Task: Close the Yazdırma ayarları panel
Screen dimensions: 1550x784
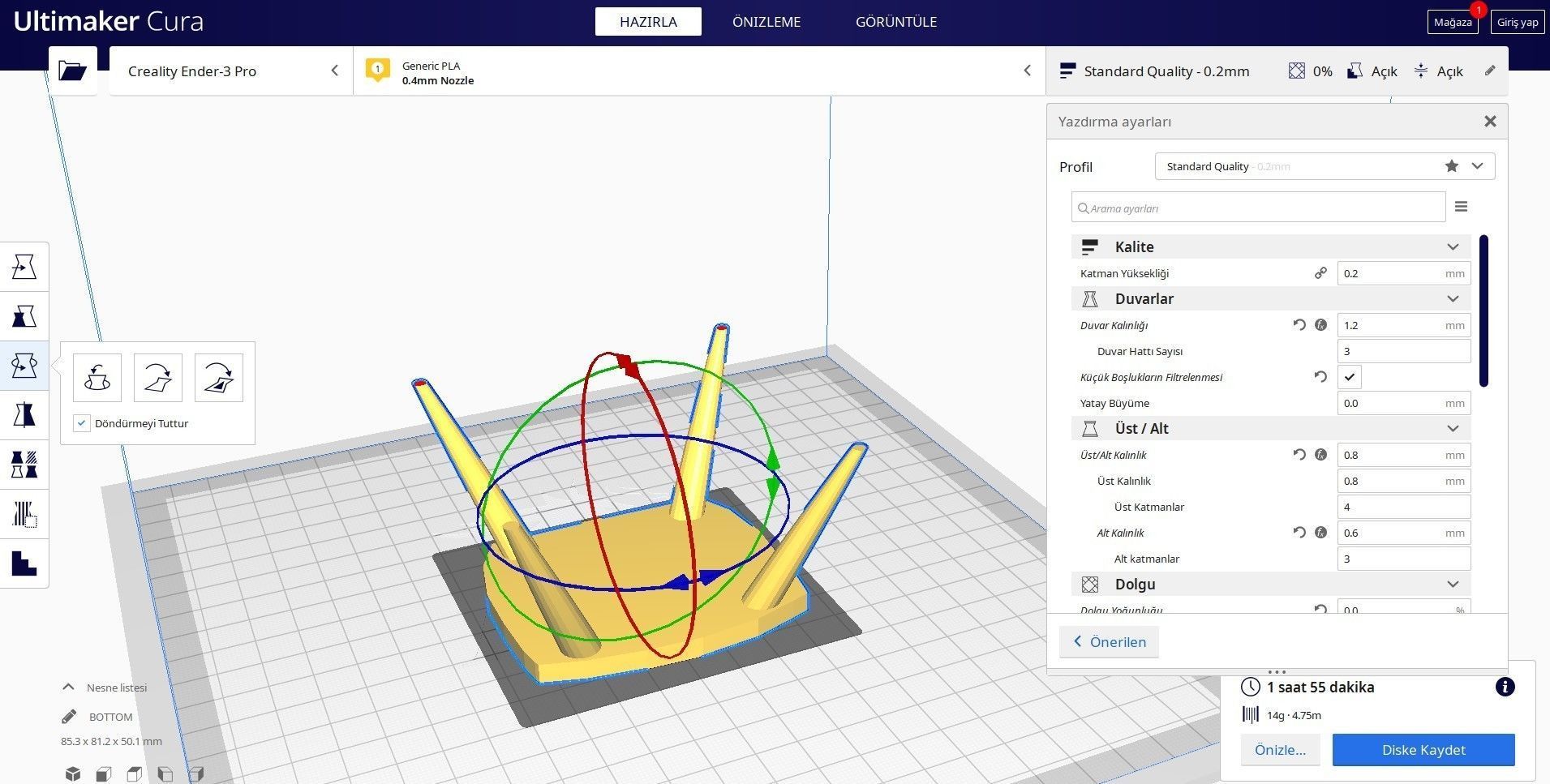Action: (x=1490, y=122)
